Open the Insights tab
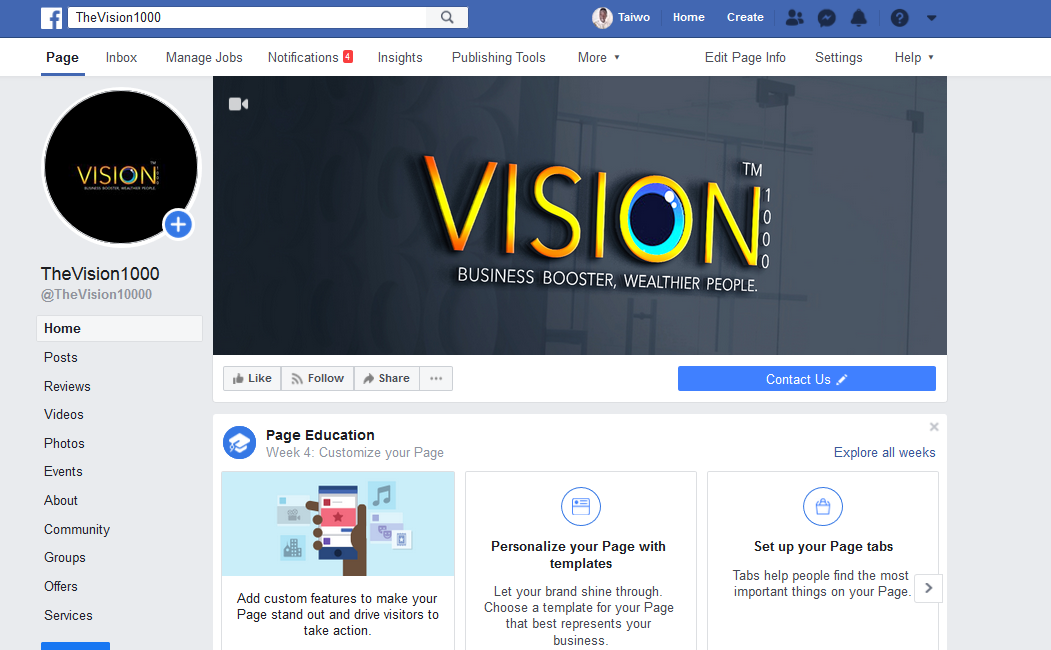Screen dimensions: 1051x650 pyautogui.click(x=400, y=58)
